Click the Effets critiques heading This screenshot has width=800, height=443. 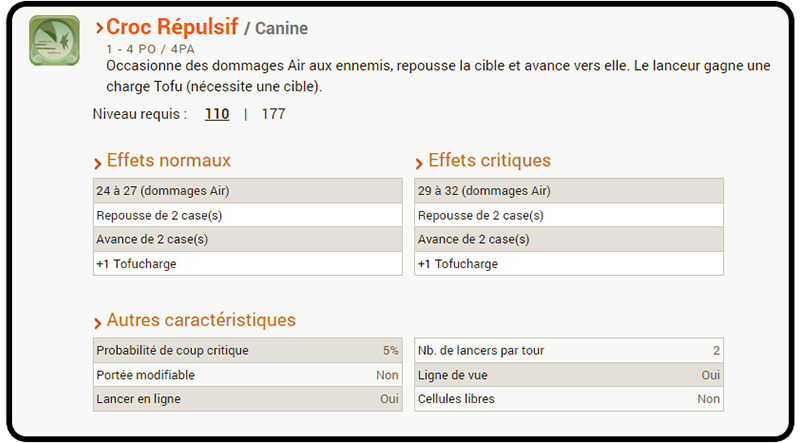489,160
